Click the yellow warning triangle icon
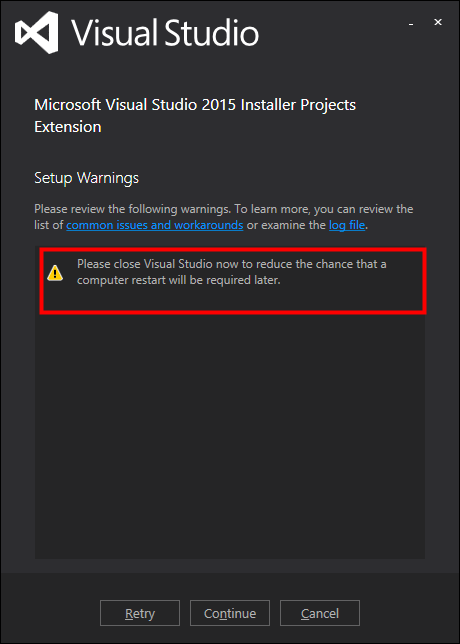460x644 pixels. click(x=55, y=273)
